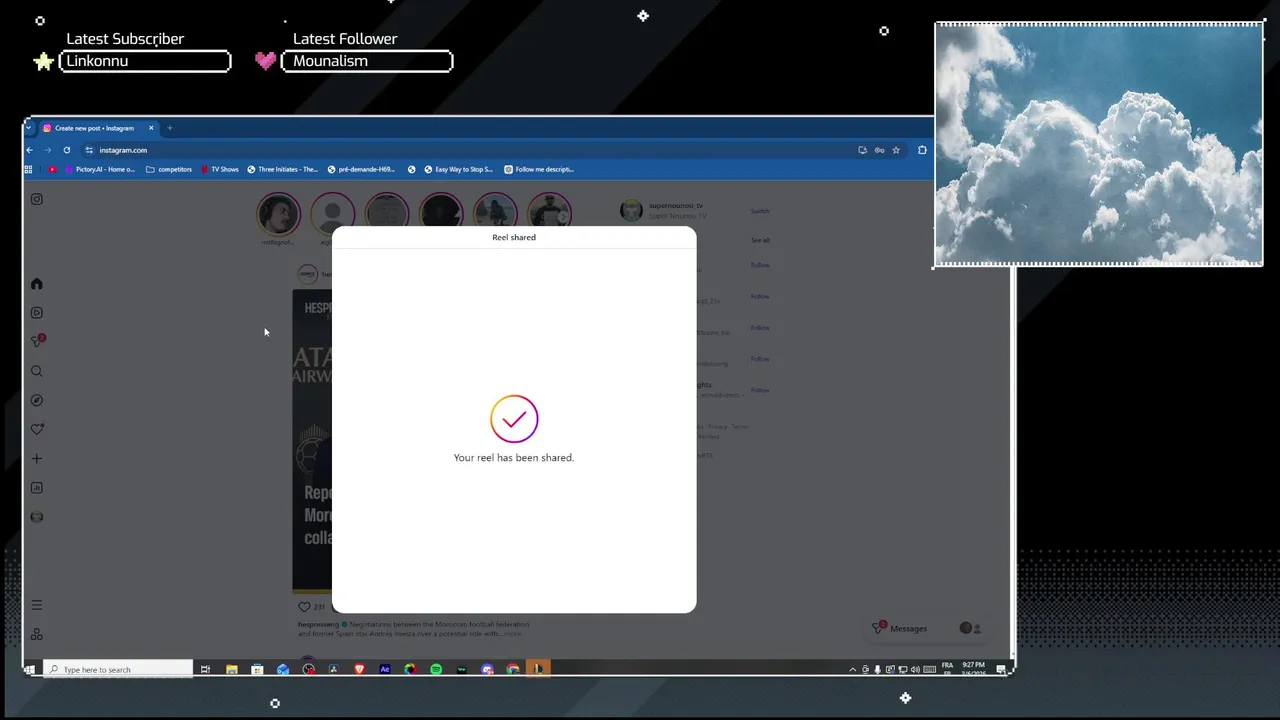Open the browser Extensions puzzle icon

pyautogui.click(x=922, y=150)
